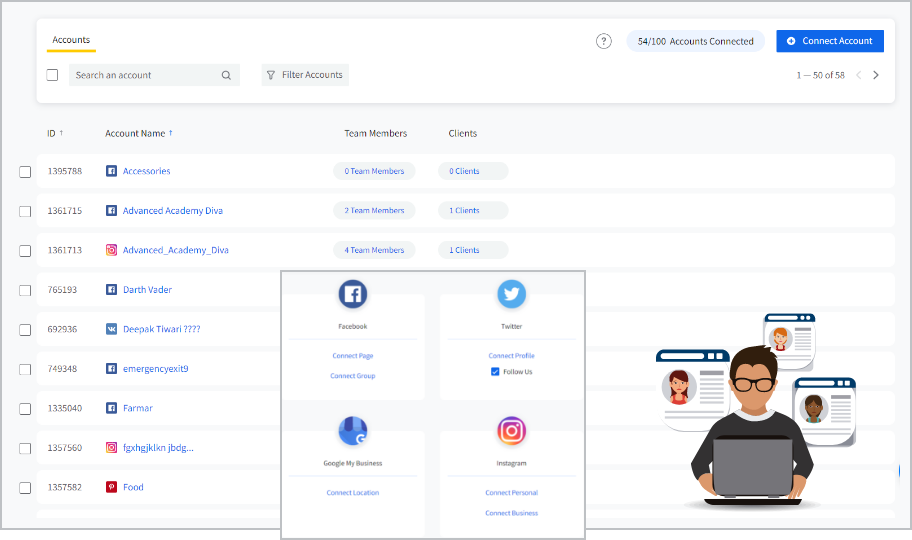Open 1 Clients for Advanced_Academy_Diva
This screenshot has width=912, height=540.
(x=473, y=250)
